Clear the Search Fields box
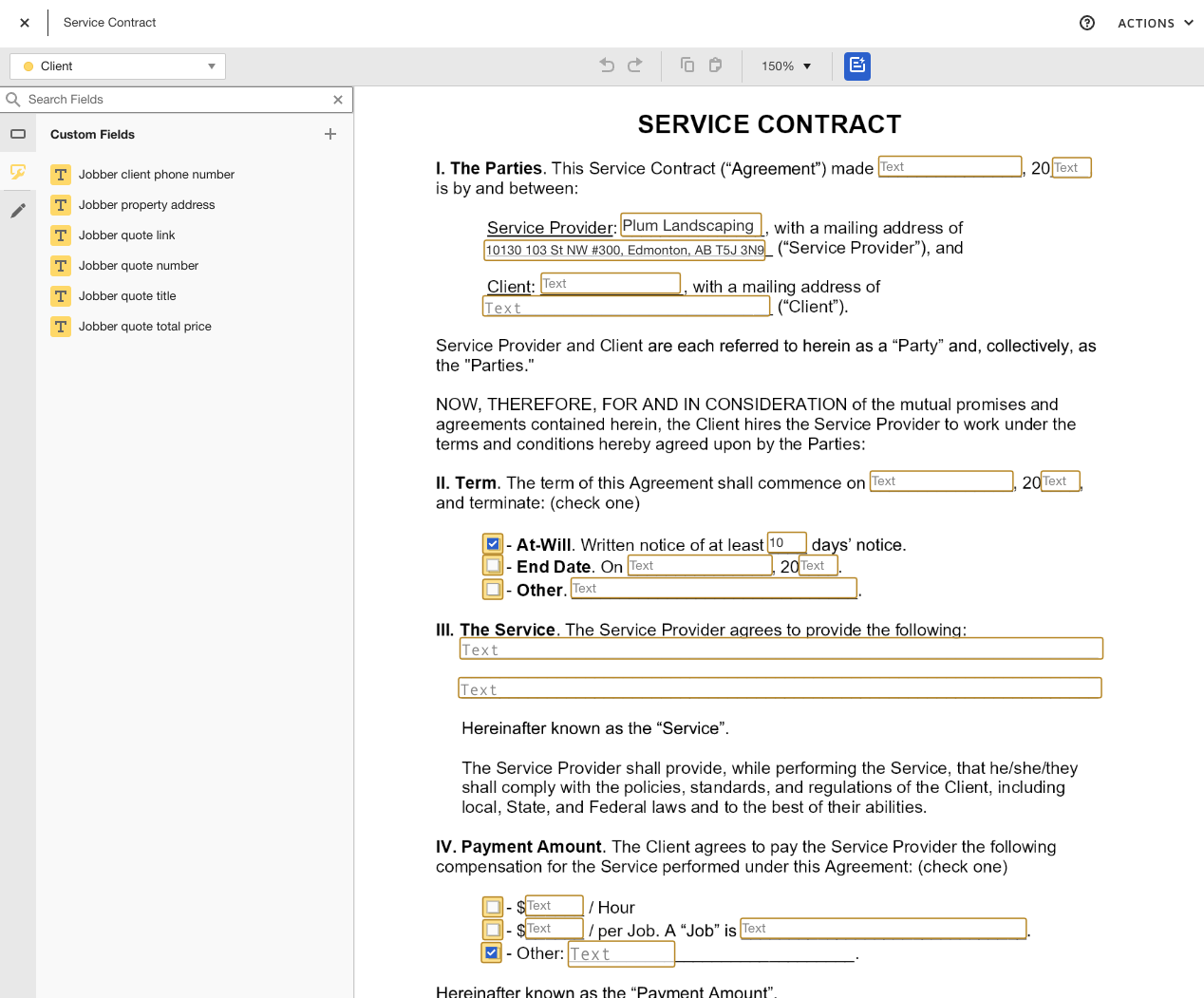This screenshot has width=1204, height=998. 338,100
